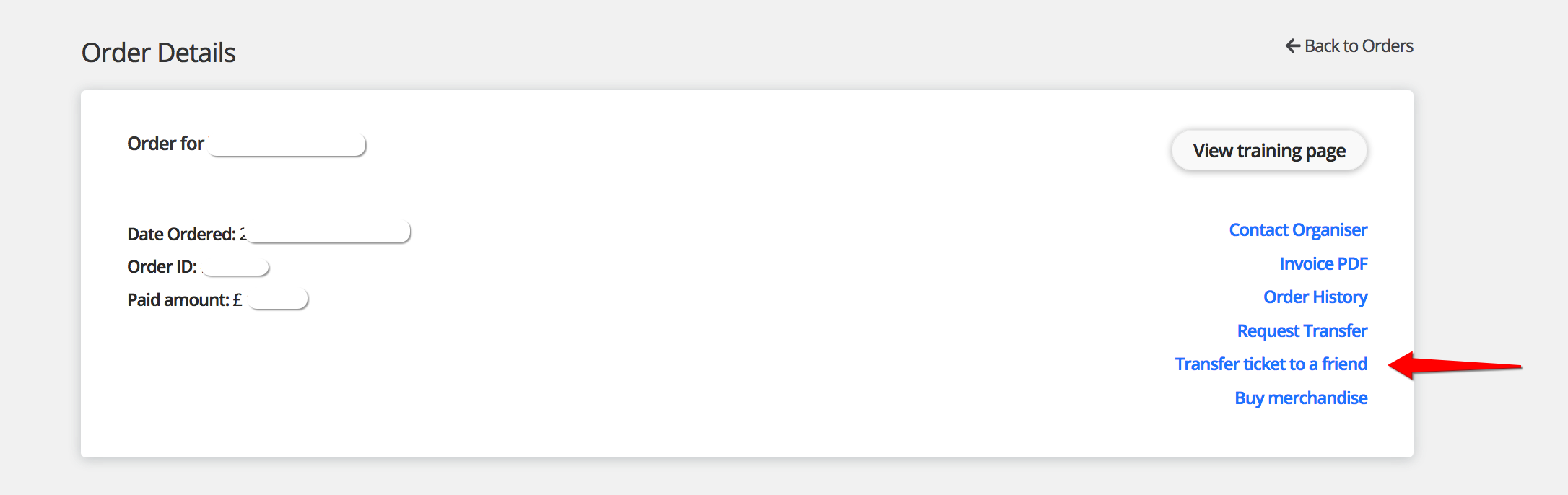Viewport: 1568px width, 495px height.
Task: Open the Order History link
Action: click(x=1315, y=297)
